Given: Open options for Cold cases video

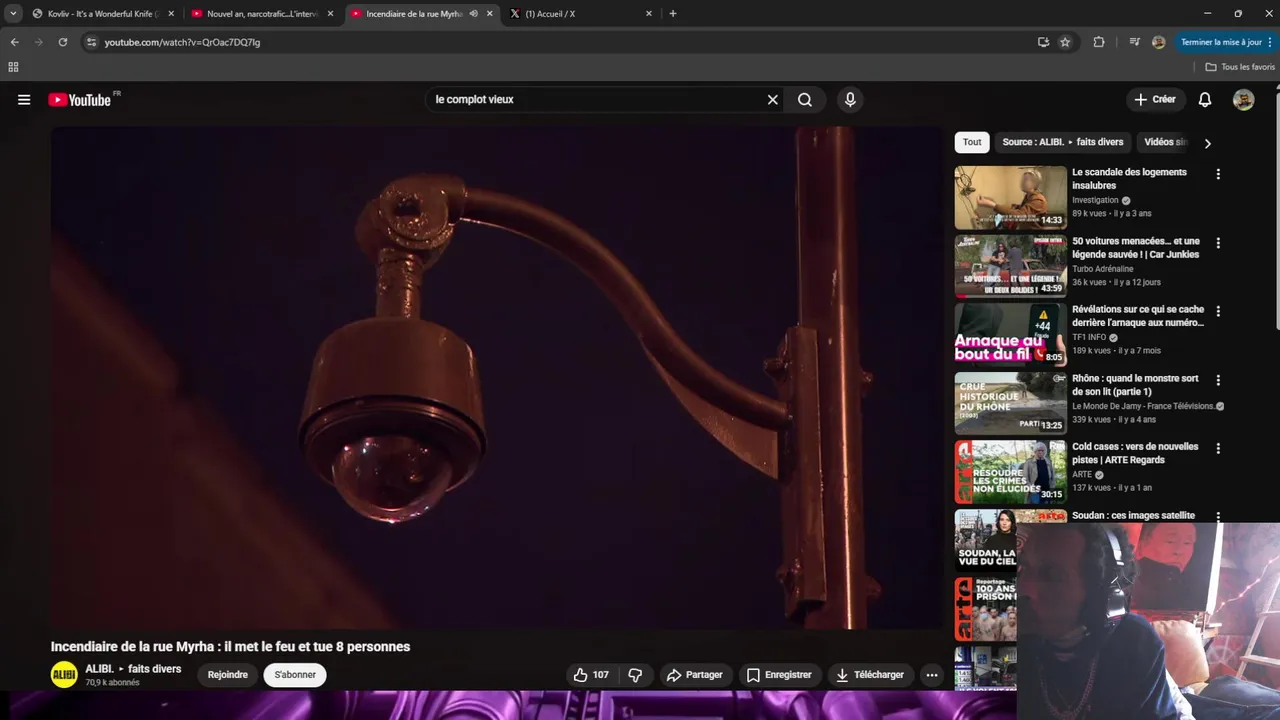Looking at the screenshot, I should coord(1218,448).
